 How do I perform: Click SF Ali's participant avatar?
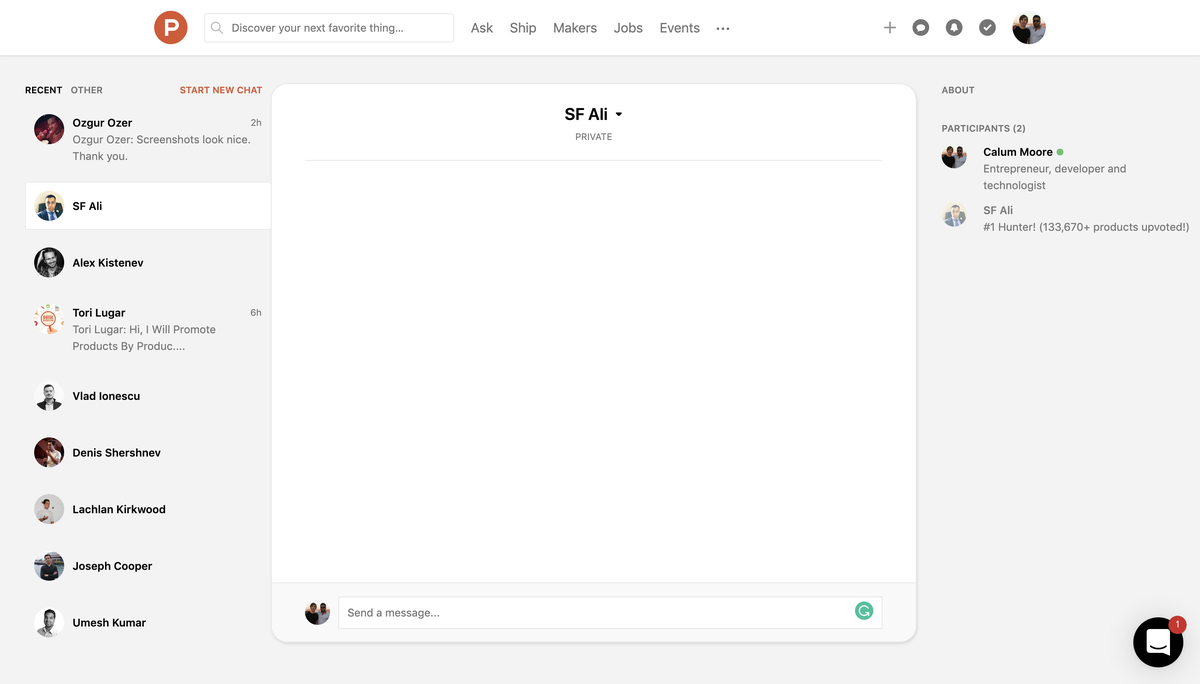[954, 214]
